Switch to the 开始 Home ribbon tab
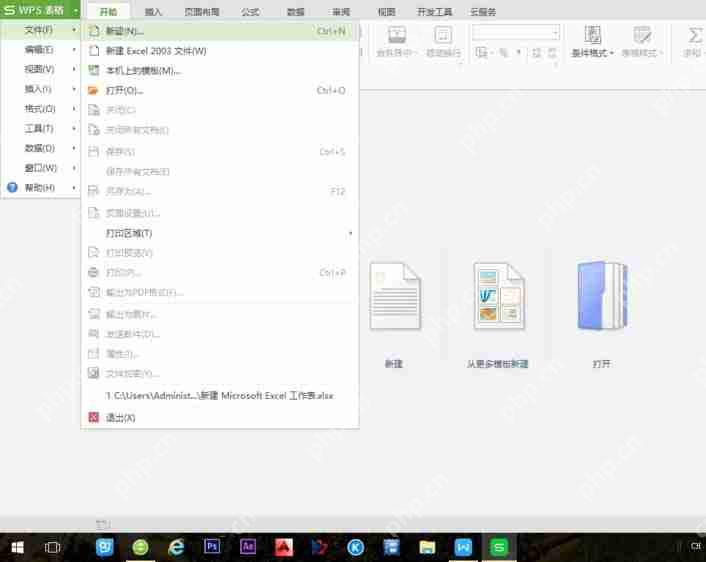Screen dimensions: 706x562 click(x=108, y=11)
